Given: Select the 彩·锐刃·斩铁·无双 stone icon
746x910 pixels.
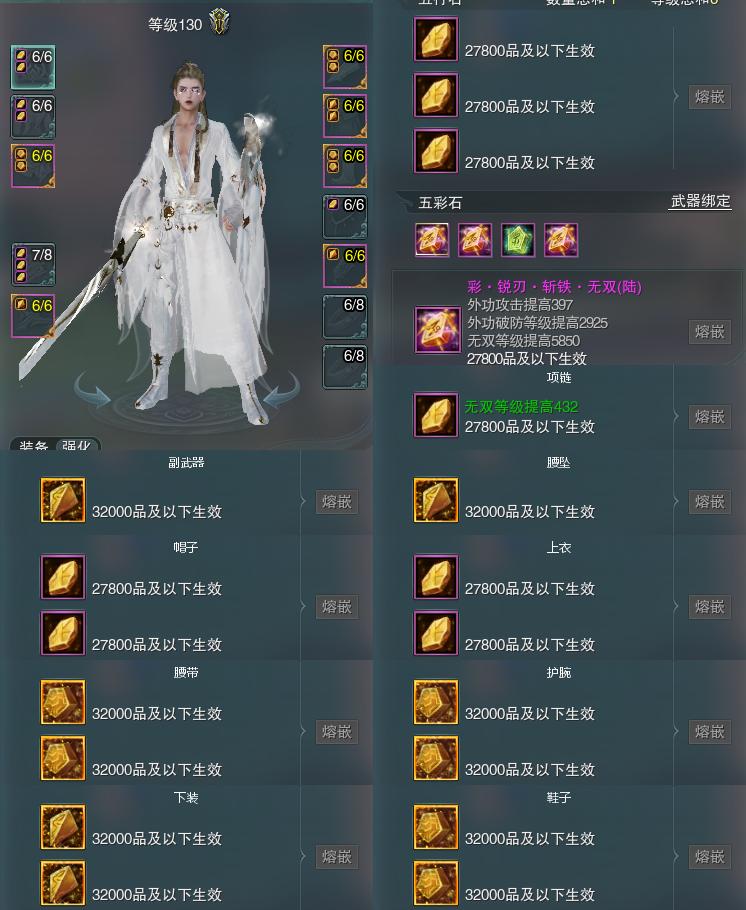Looking at the screenshot, I should [x=436, y=330].
